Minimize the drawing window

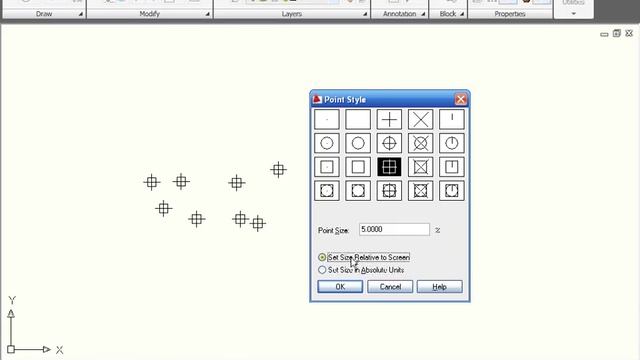pyautogui.click(x=604, y=34)
